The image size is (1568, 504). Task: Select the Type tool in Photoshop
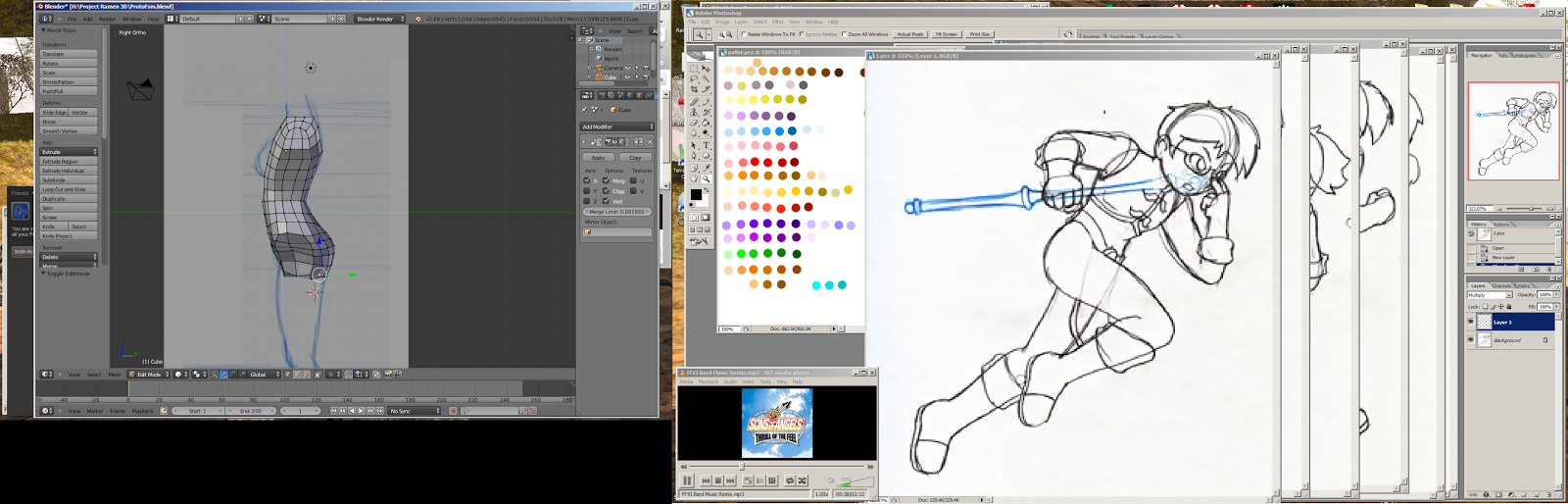point(706,145)
